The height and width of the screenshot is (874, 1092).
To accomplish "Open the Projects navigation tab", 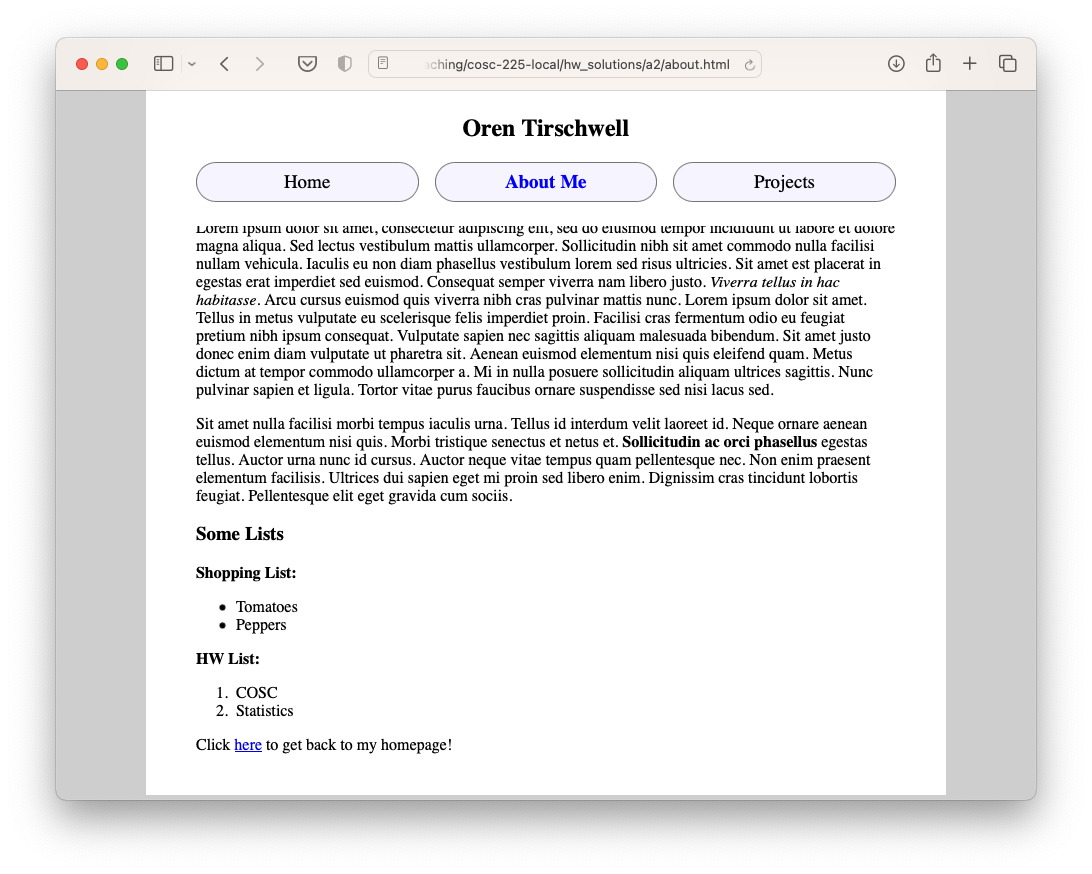I will [784, 182].
